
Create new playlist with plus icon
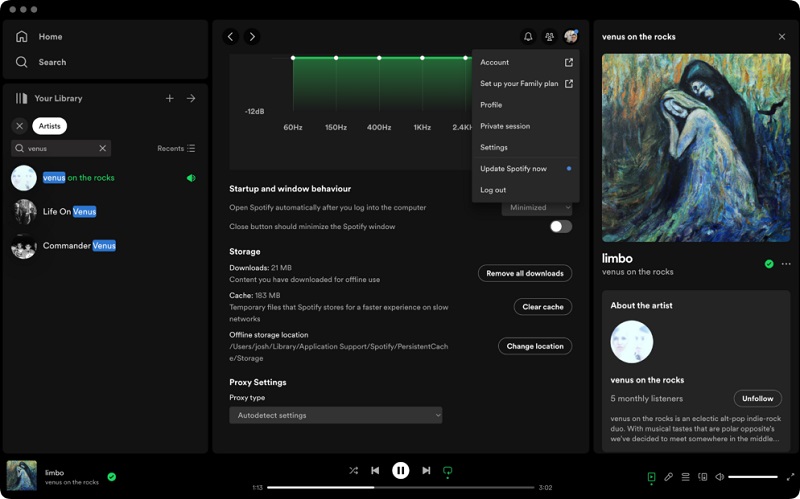[170, 98]
